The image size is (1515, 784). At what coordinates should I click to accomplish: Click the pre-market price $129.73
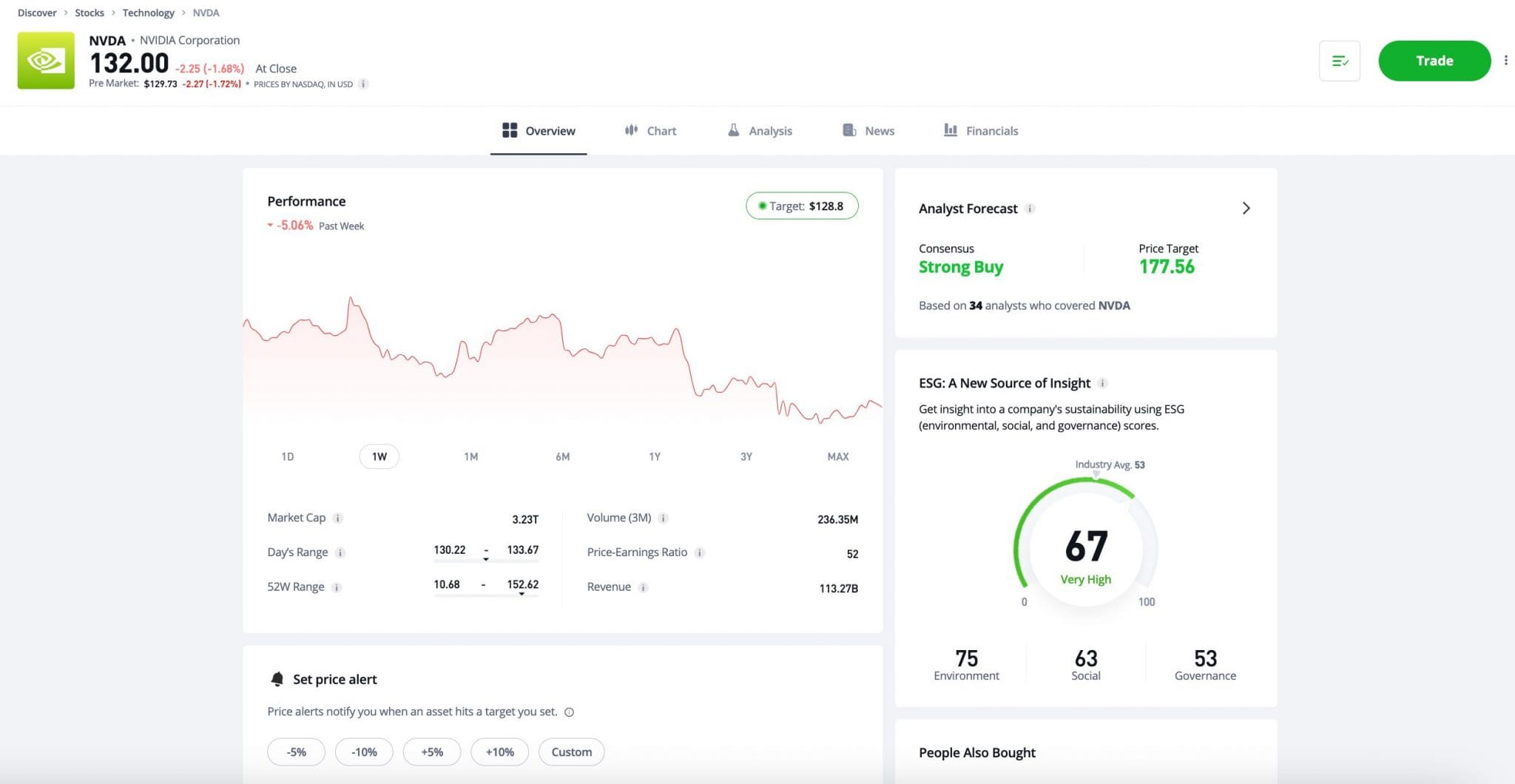[161, 84]
